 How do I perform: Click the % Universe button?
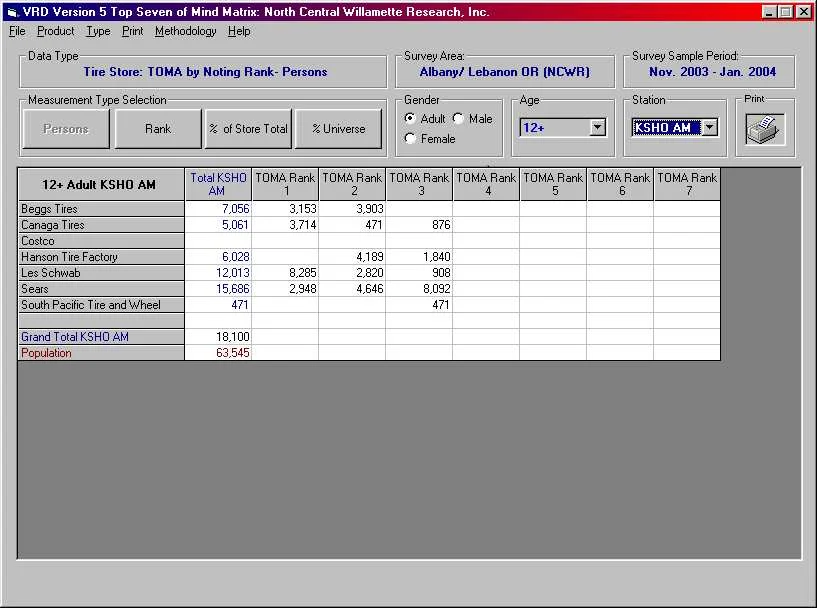[339, 129]
